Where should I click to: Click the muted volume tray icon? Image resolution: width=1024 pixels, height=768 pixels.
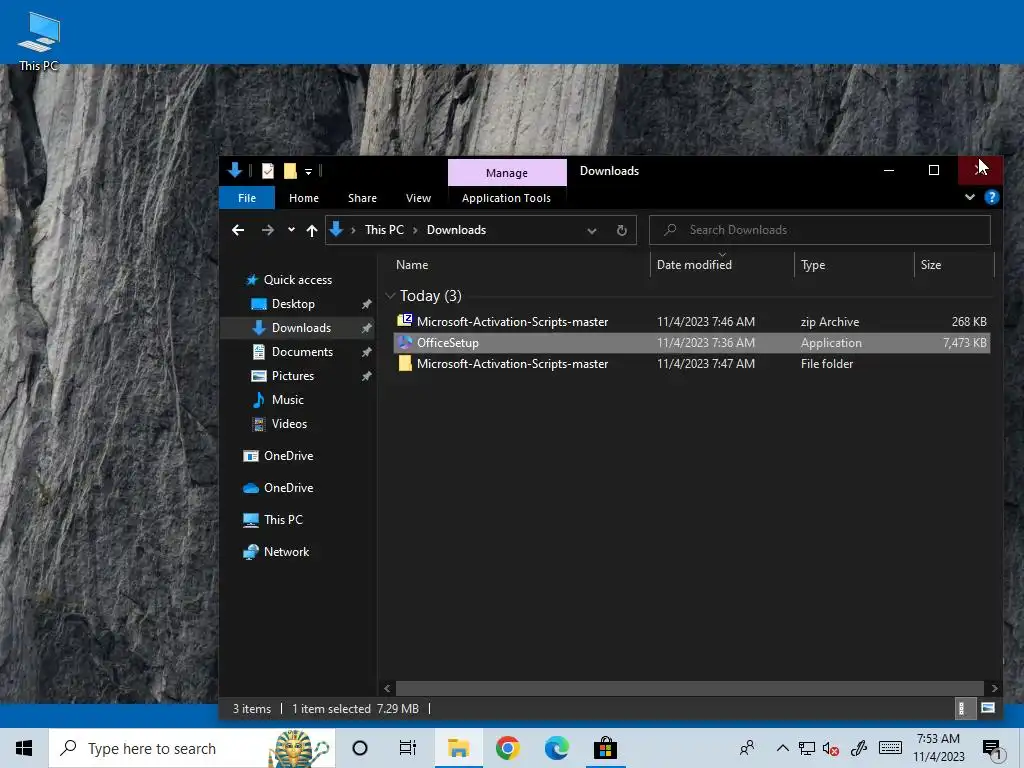[x=831, y=749]
